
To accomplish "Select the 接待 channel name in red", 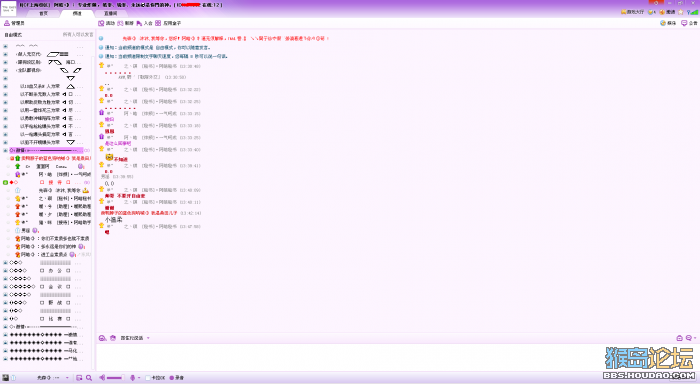I will point(55,182).
